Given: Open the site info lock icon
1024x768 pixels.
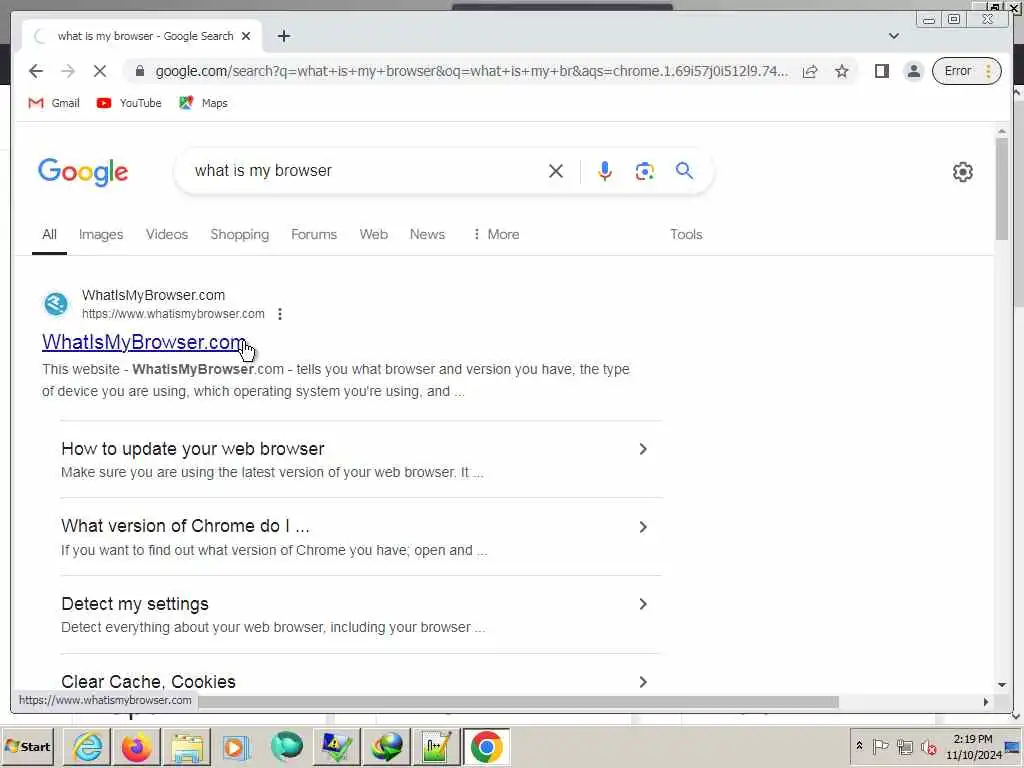Looking at the screenshot, I should pos(139,71).
